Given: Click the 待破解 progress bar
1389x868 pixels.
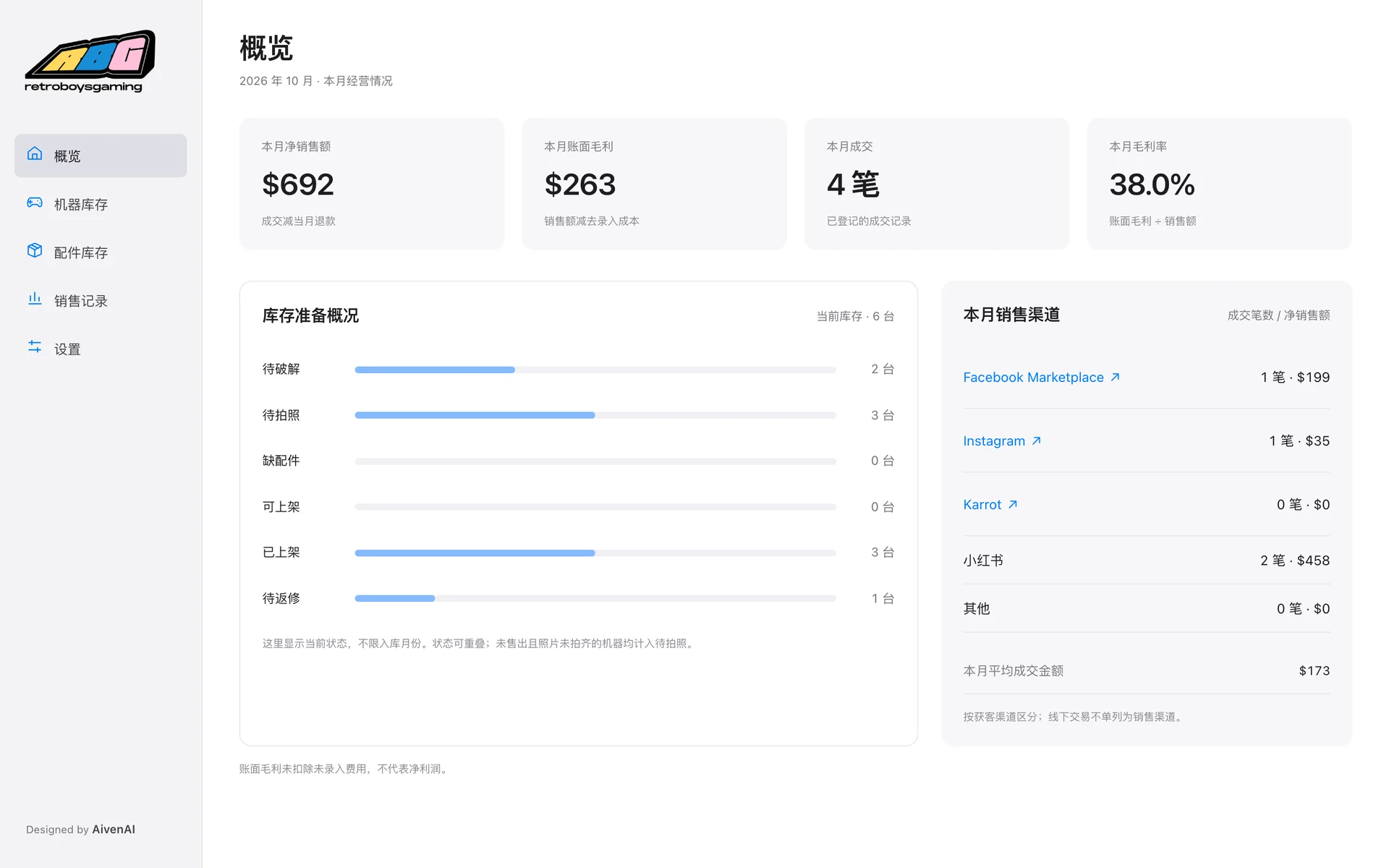Looking at the screenshot, I should tap(595, 370).
